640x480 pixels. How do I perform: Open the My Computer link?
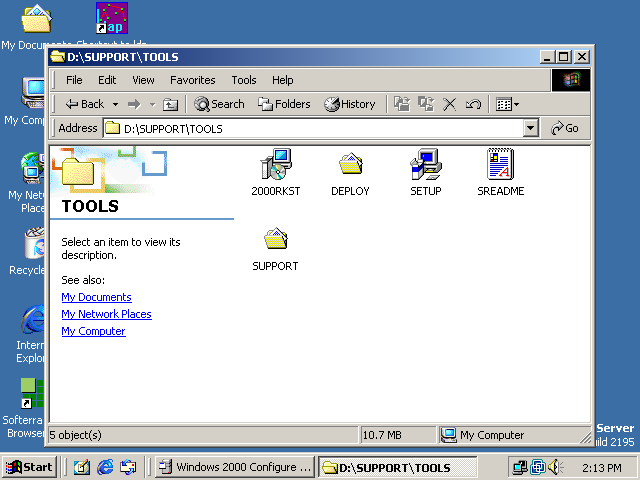tap(93, 331)
